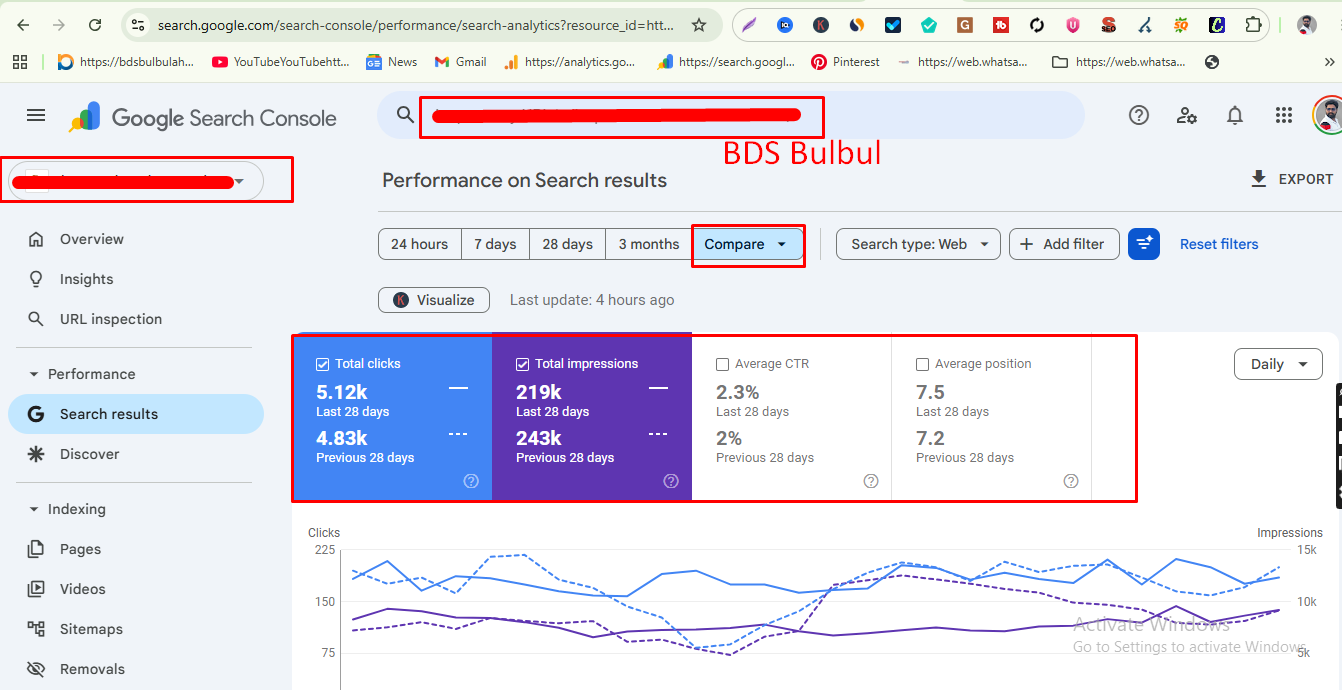Enable the Average CTR checkbox
The height and width of the screenshot is (690, 1342).
pyautogui.click(x=722, y=364)
